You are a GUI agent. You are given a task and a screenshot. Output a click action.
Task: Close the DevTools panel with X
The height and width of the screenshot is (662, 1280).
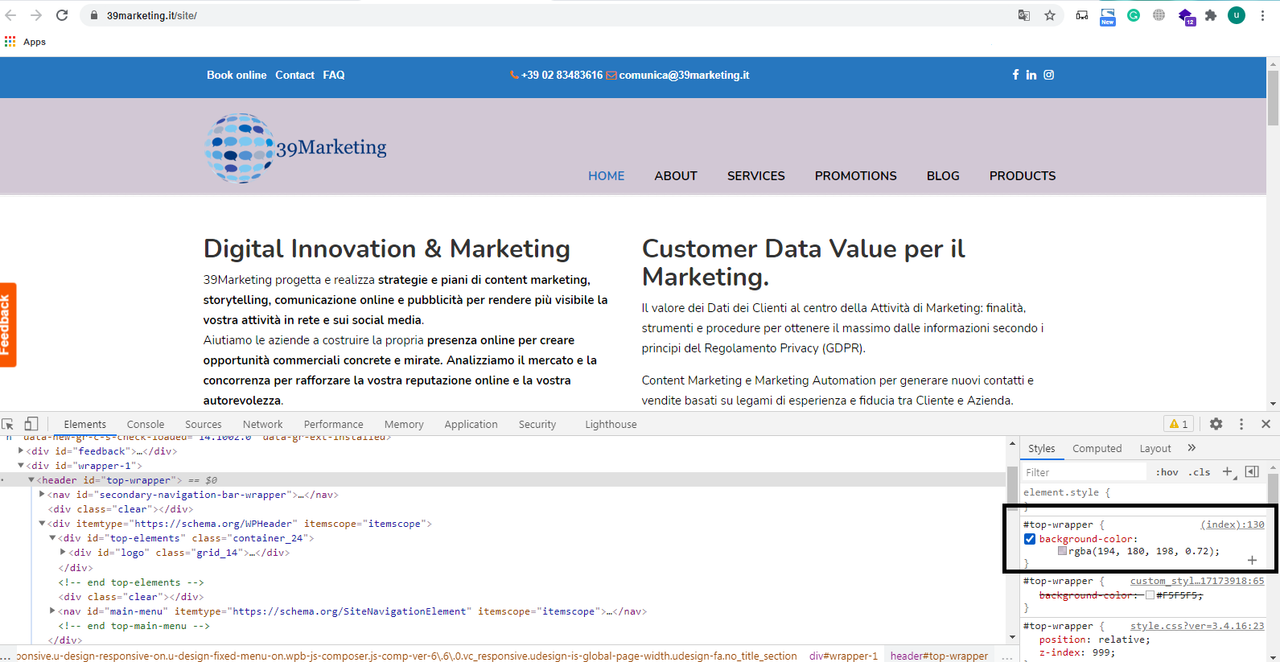click(x=1265, y=424)
